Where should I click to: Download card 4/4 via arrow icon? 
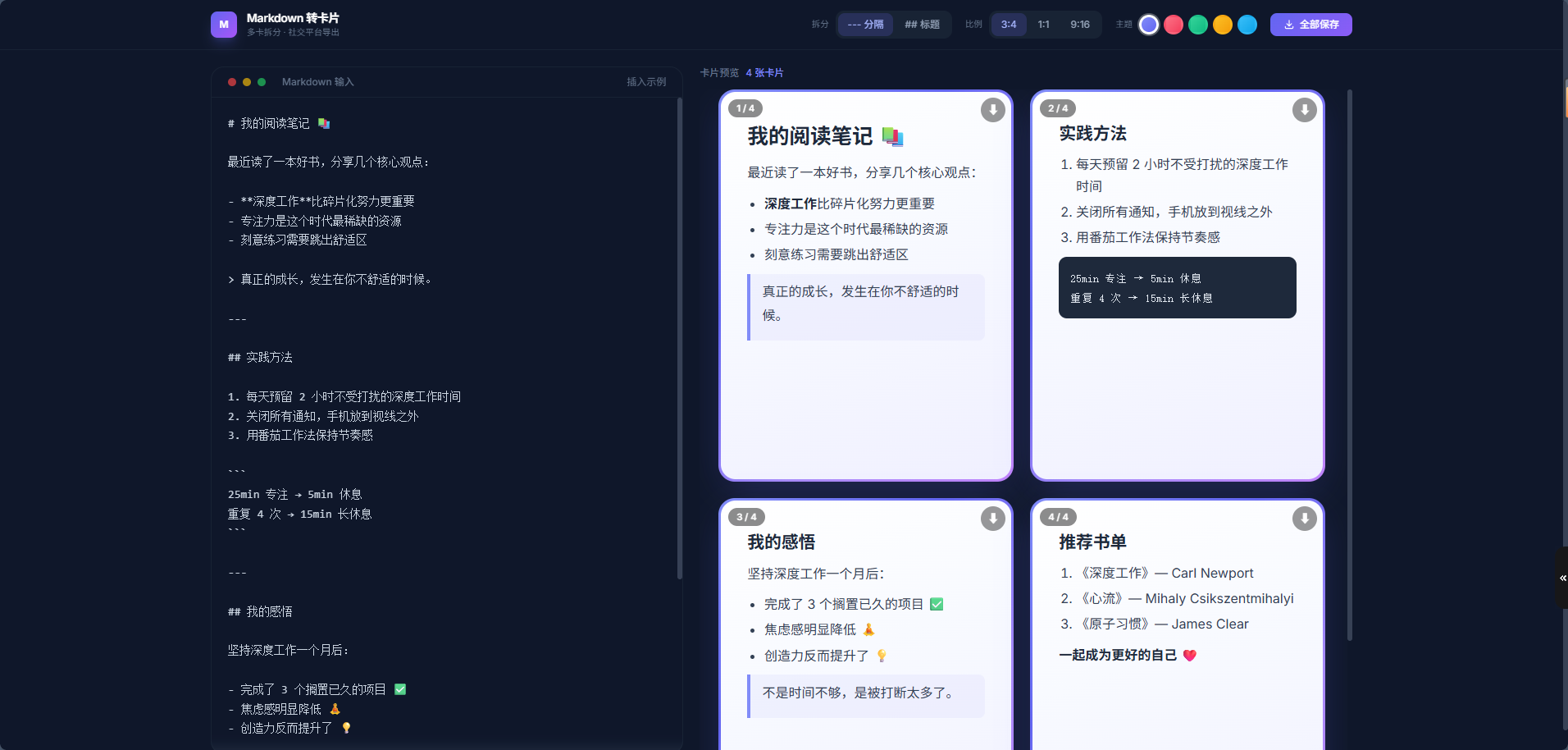[1304, 519]
